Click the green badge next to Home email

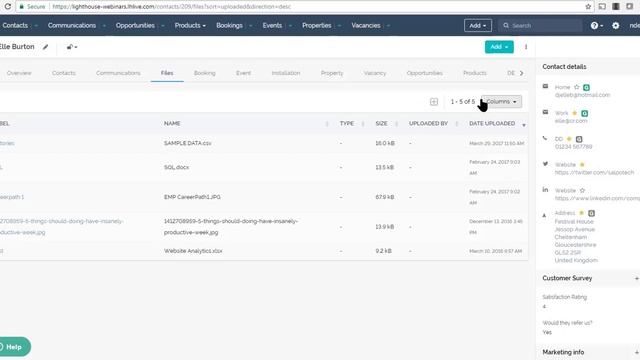587,87
